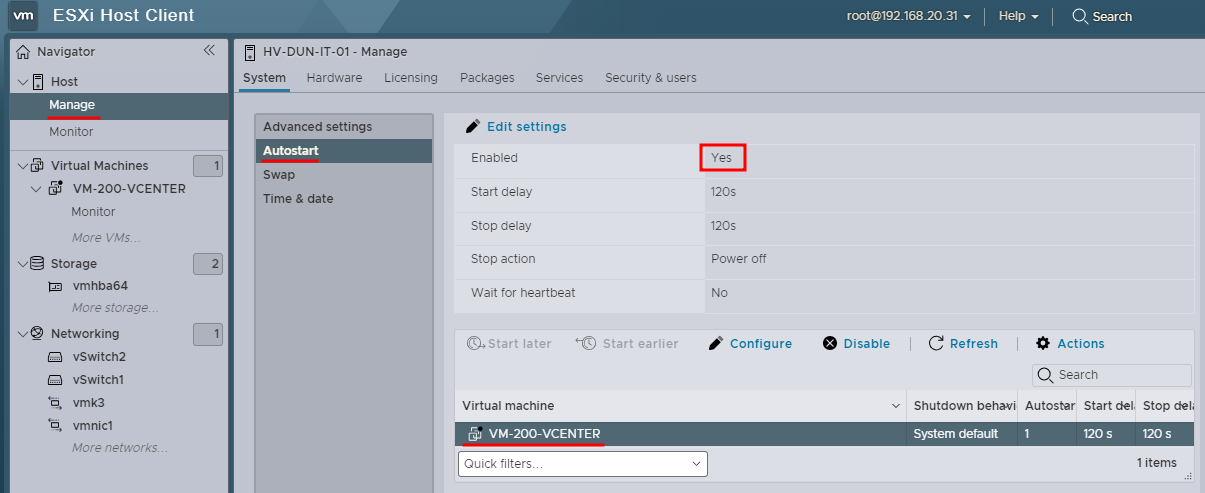Click the More networks... link
Viewport: 1205px width, 493px height.
coord(120,448)
